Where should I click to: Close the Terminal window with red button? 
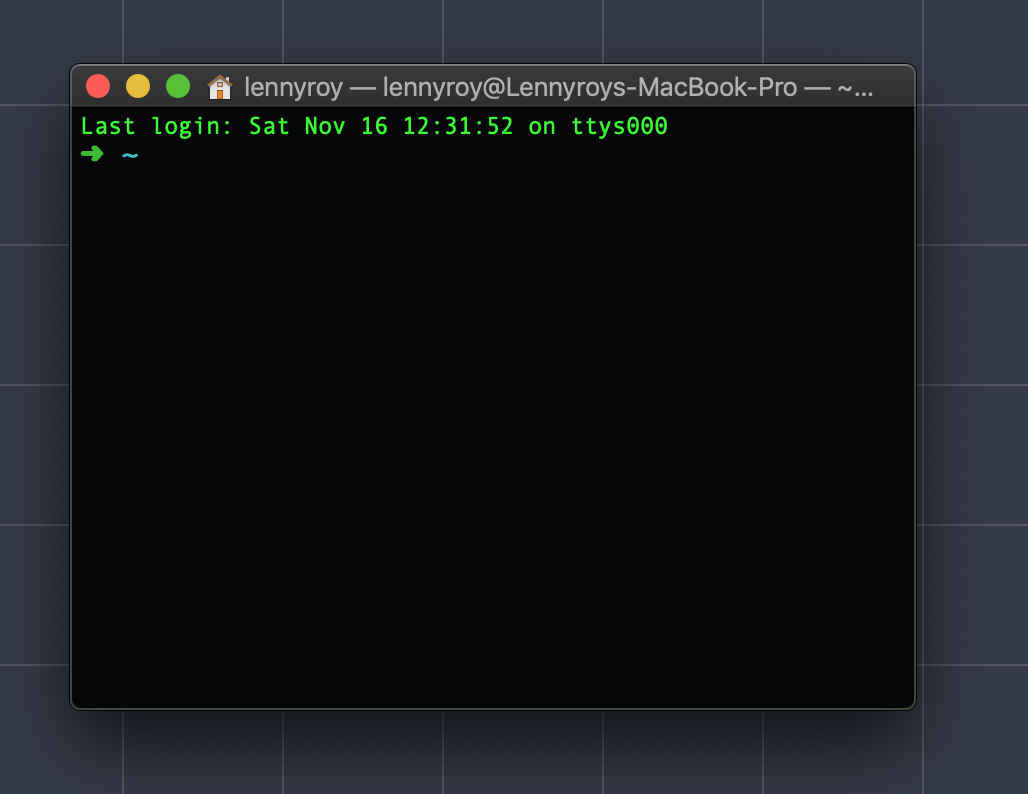tap(98, 87)
